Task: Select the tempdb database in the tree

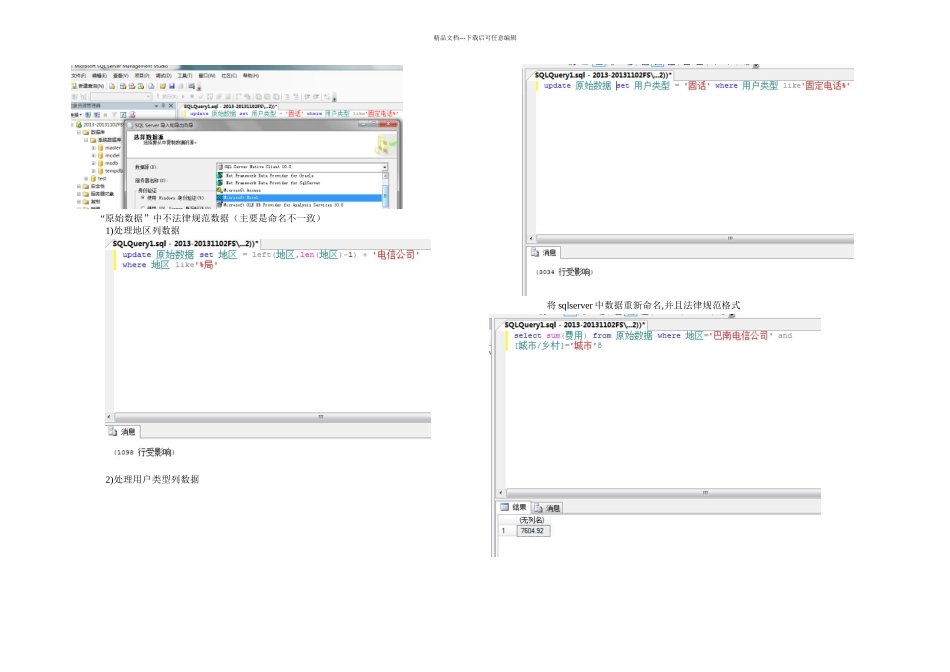Action: pyautogui.click(x=114, y=170)
